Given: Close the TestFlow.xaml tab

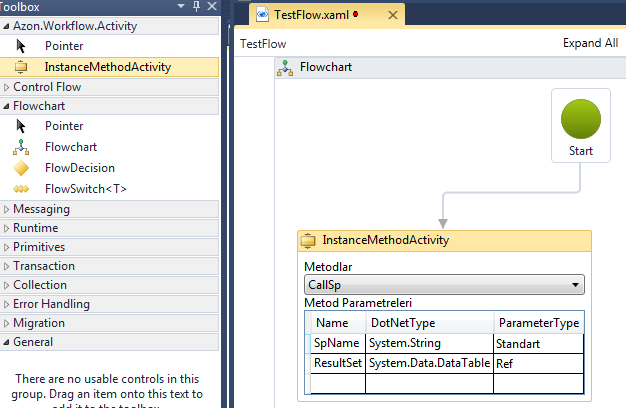Looking at the screenshot, I should (x=391, y=16).
